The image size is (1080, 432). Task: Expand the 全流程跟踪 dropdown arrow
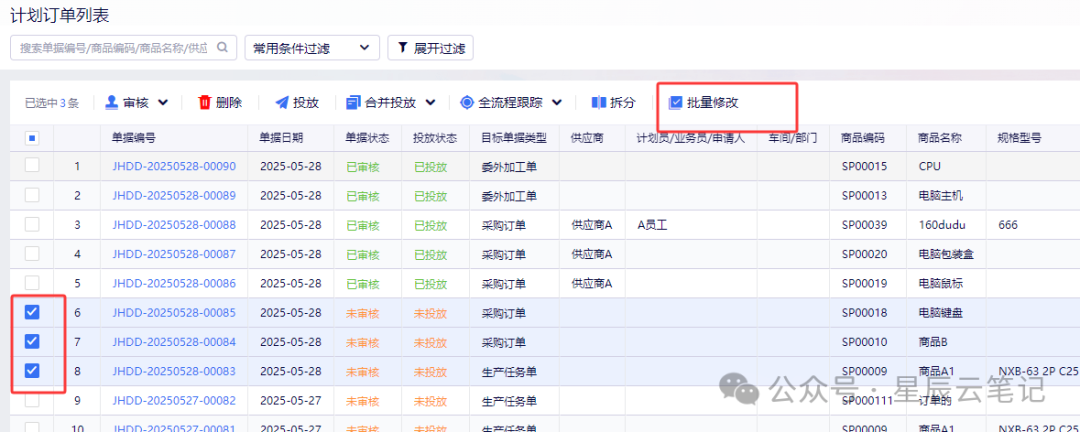click(x=557, y=103)
